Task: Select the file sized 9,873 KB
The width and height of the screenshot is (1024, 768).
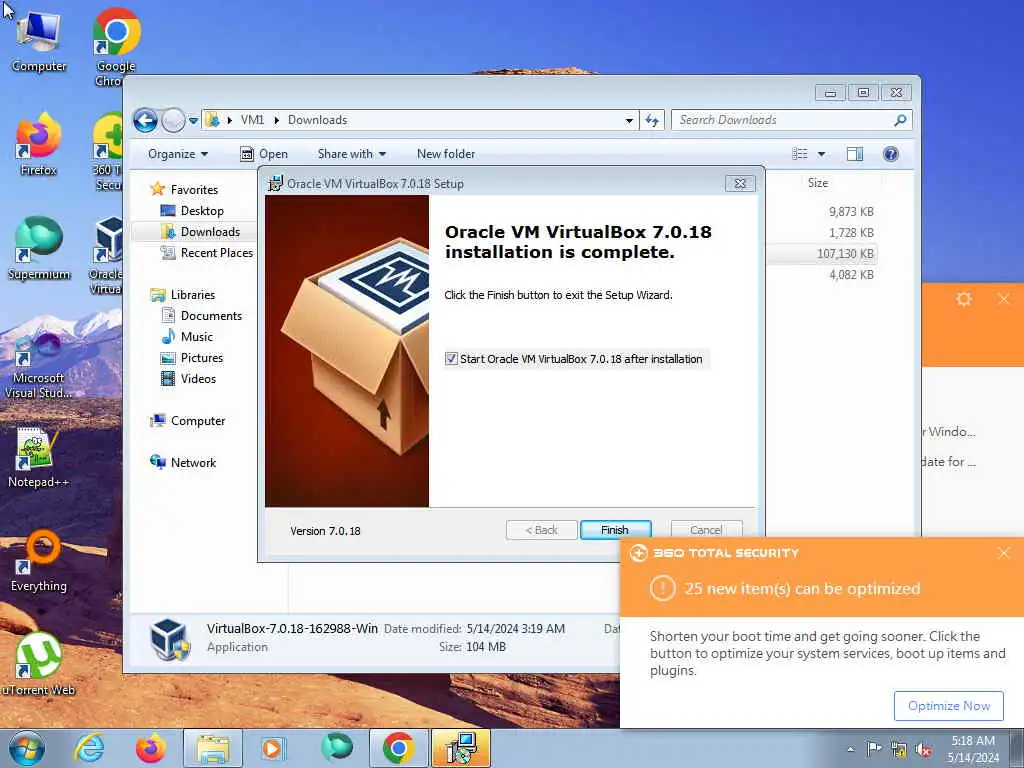Action: pyautogui.click(x=851, y=212)
